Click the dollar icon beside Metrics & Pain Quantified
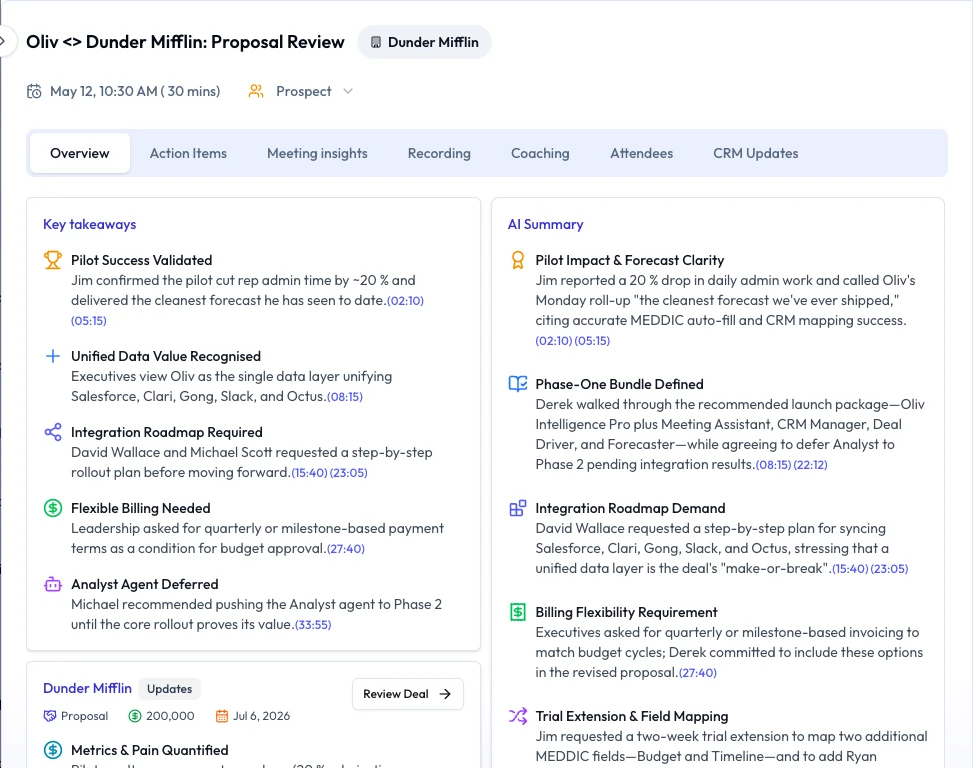Screen dimensions: 973x768 coord(53,750)
